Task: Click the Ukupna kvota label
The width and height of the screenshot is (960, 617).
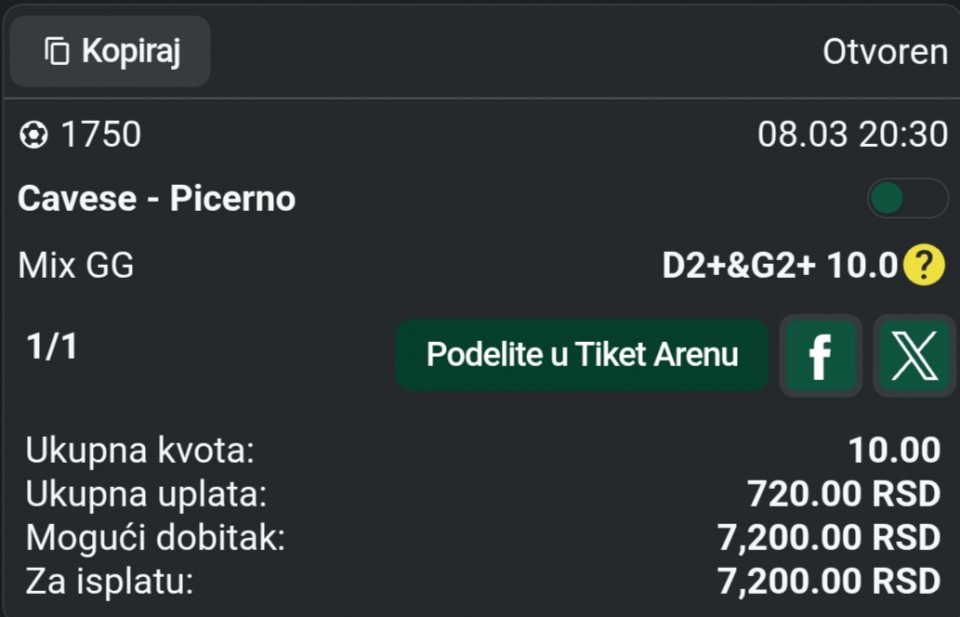Action: [x=140, y=451]
